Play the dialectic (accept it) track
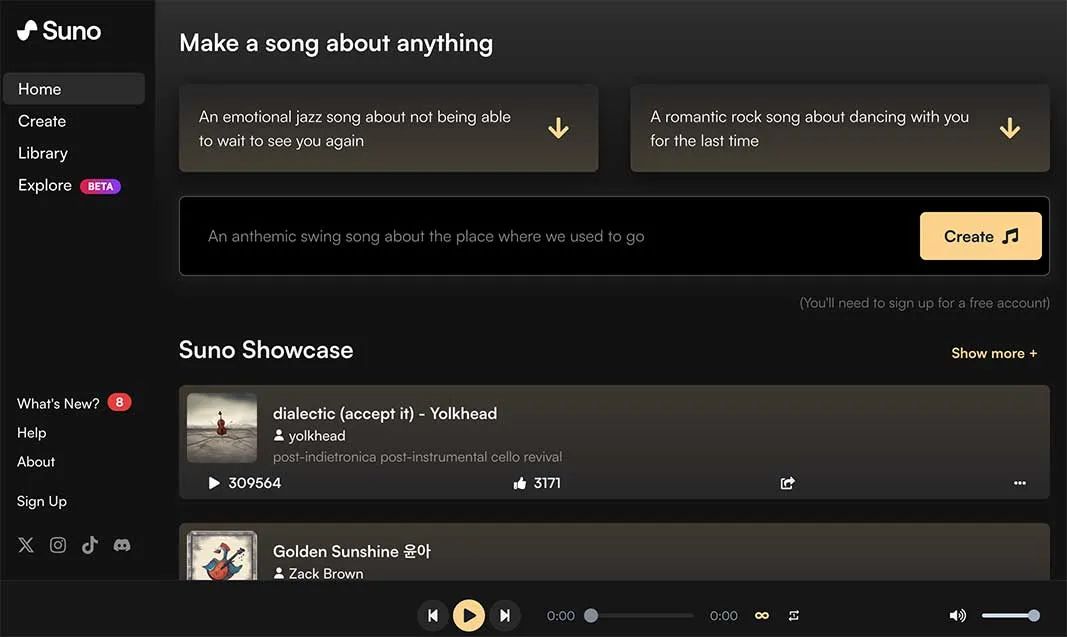This screenshot has width=1067, height=637. [214, 483]
